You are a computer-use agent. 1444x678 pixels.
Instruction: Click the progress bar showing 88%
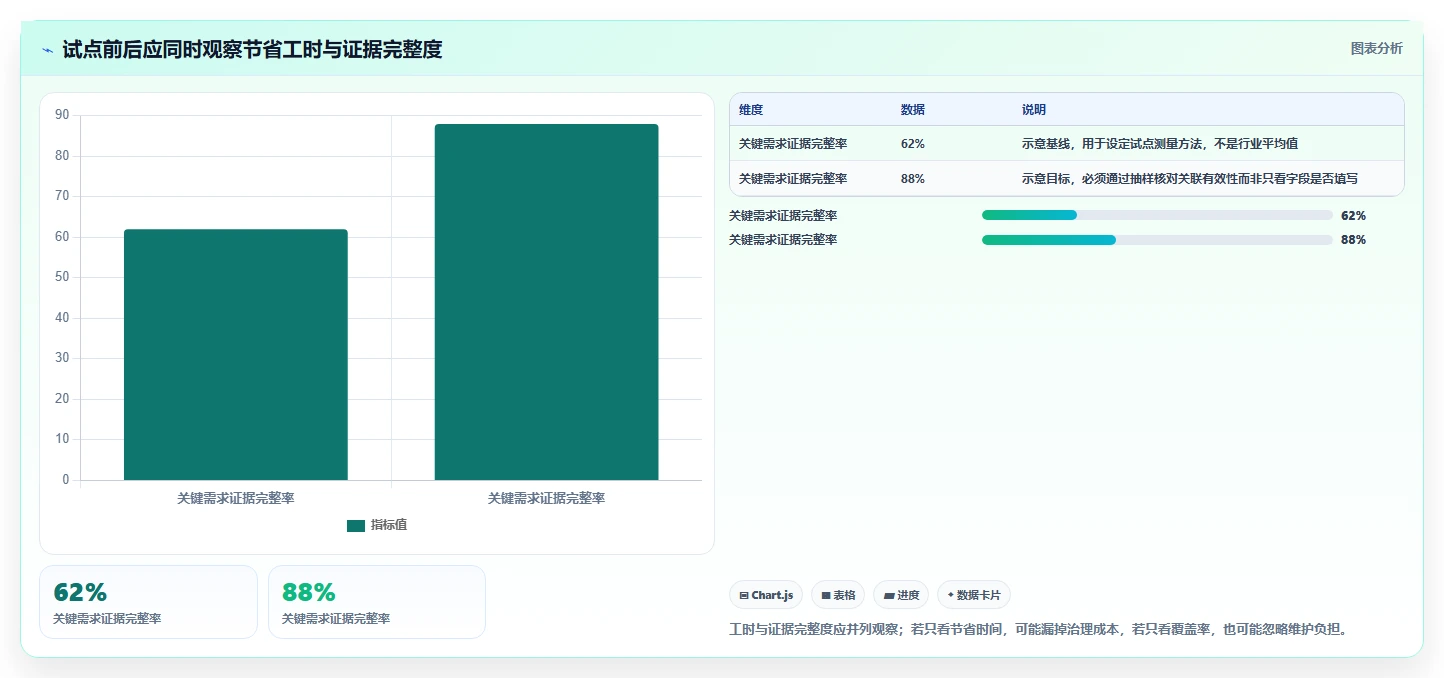coord(1157,240)
